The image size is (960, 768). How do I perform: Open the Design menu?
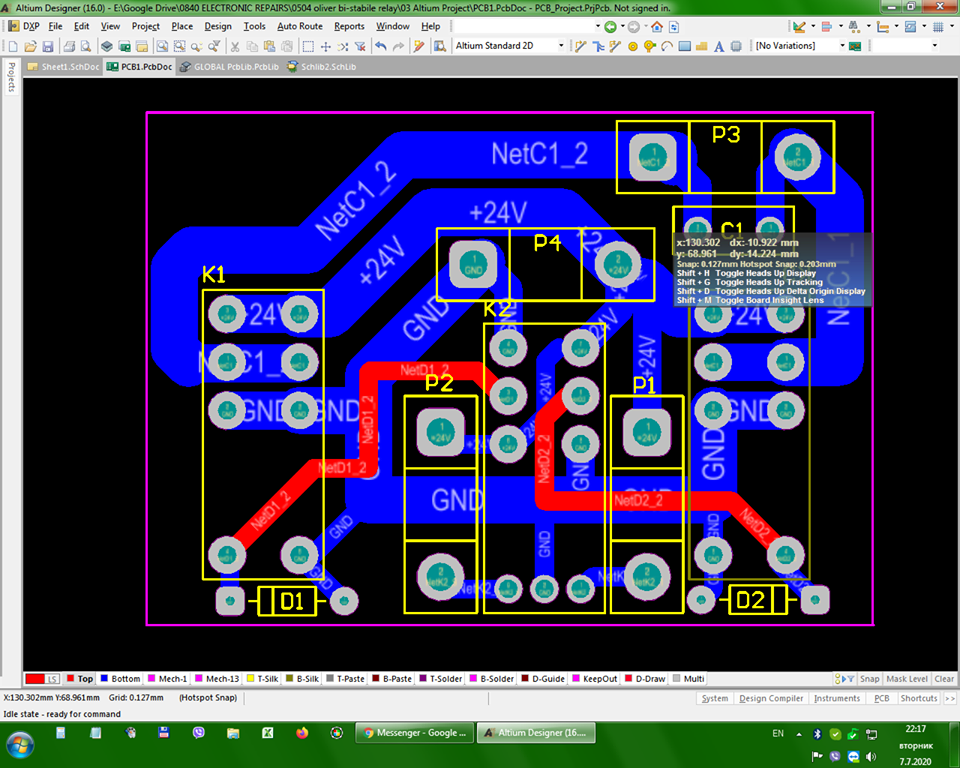[x=218, y=26]
